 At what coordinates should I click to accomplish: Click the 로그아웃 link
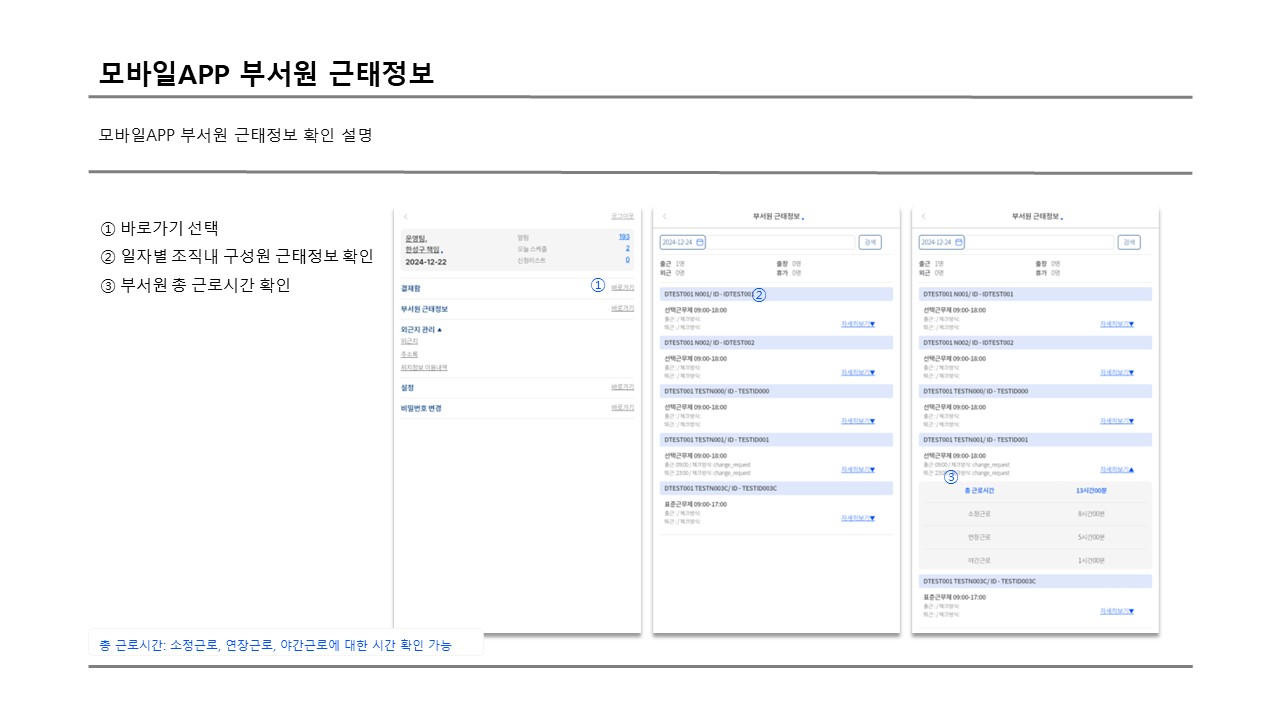tap(622, 216)
